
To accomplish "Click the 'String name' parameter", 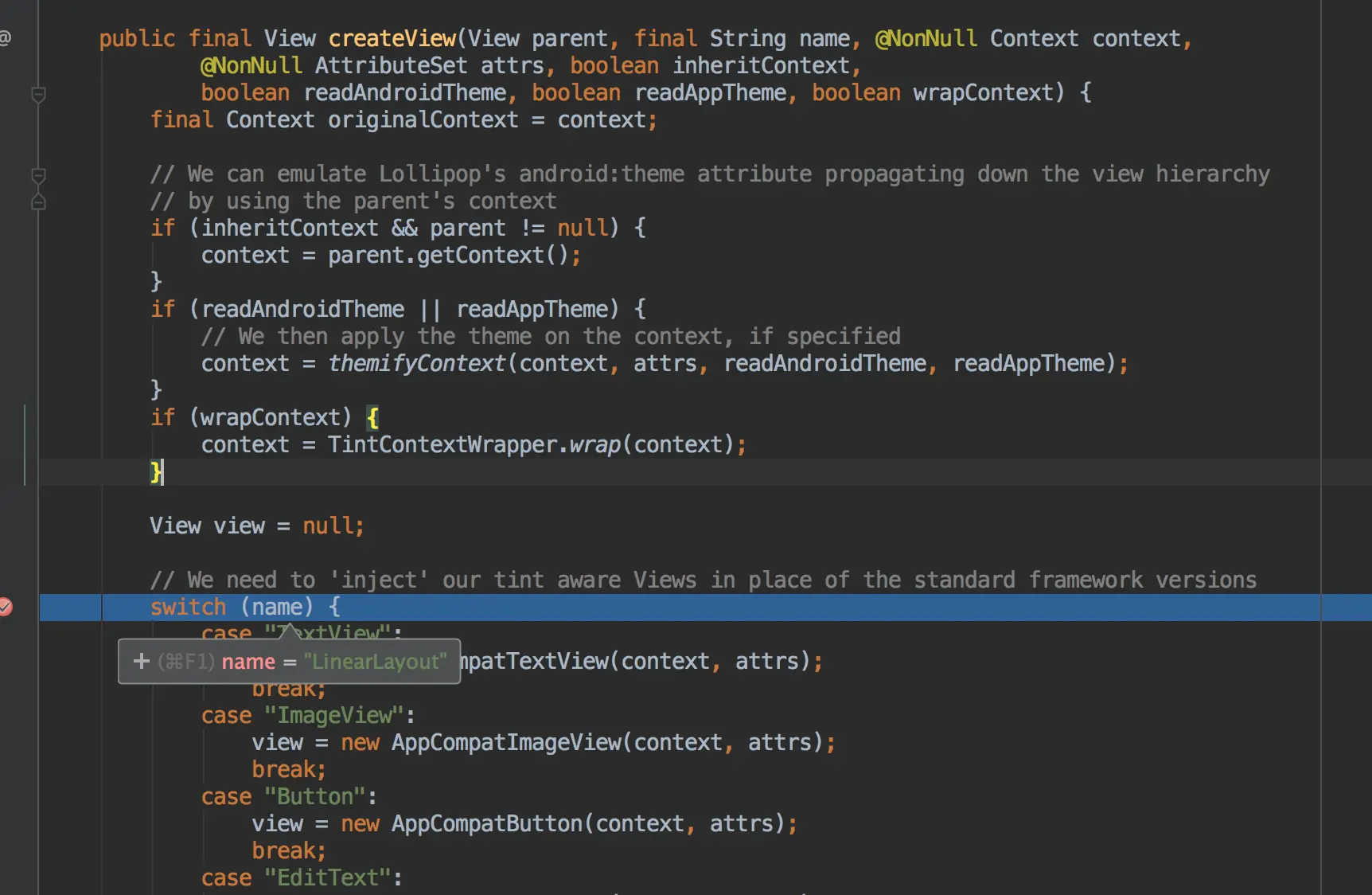I will (x=780, y=38).
